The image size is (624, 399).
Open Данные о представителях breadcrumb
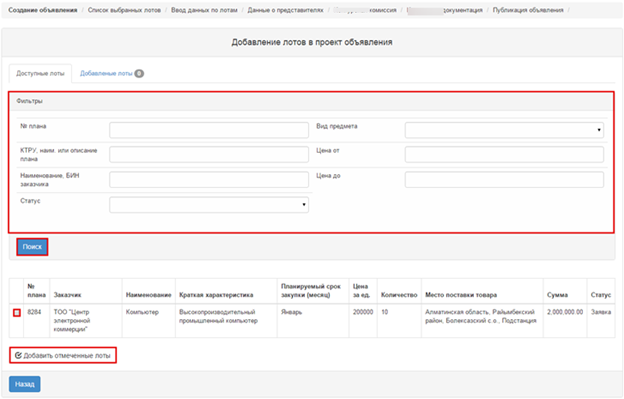pos(285,10)
